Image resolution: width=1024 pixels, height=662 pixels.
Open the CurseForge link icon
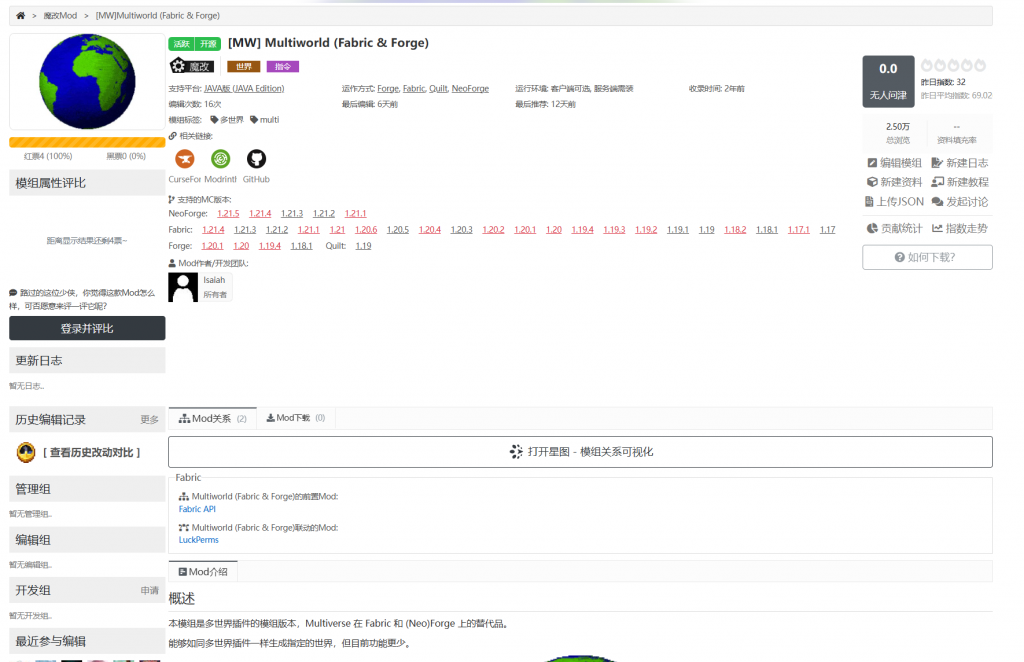[185, 159]
